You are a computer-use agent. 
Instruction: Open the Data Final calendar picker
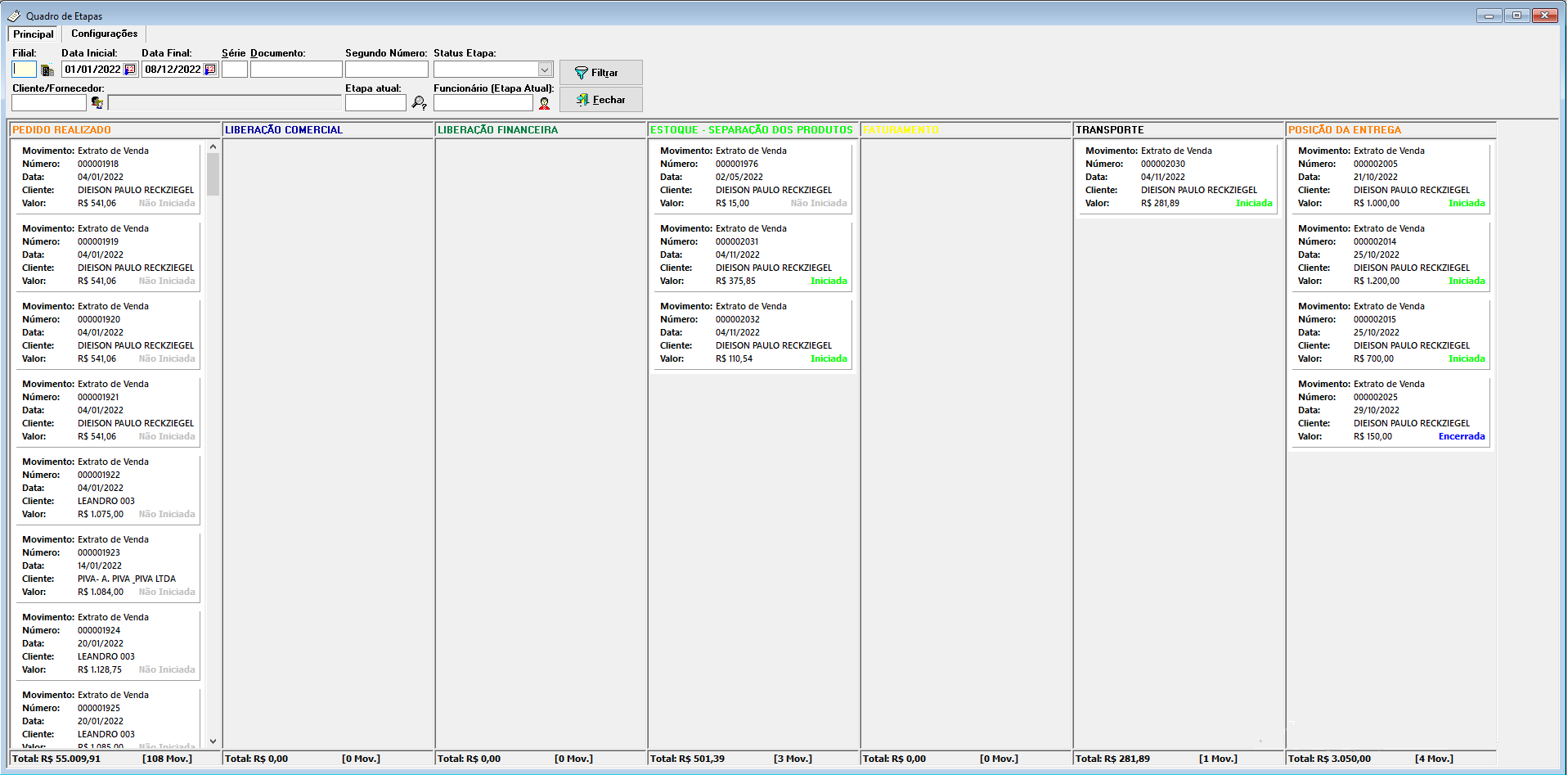pyautogui.click(x=209, y=70)
